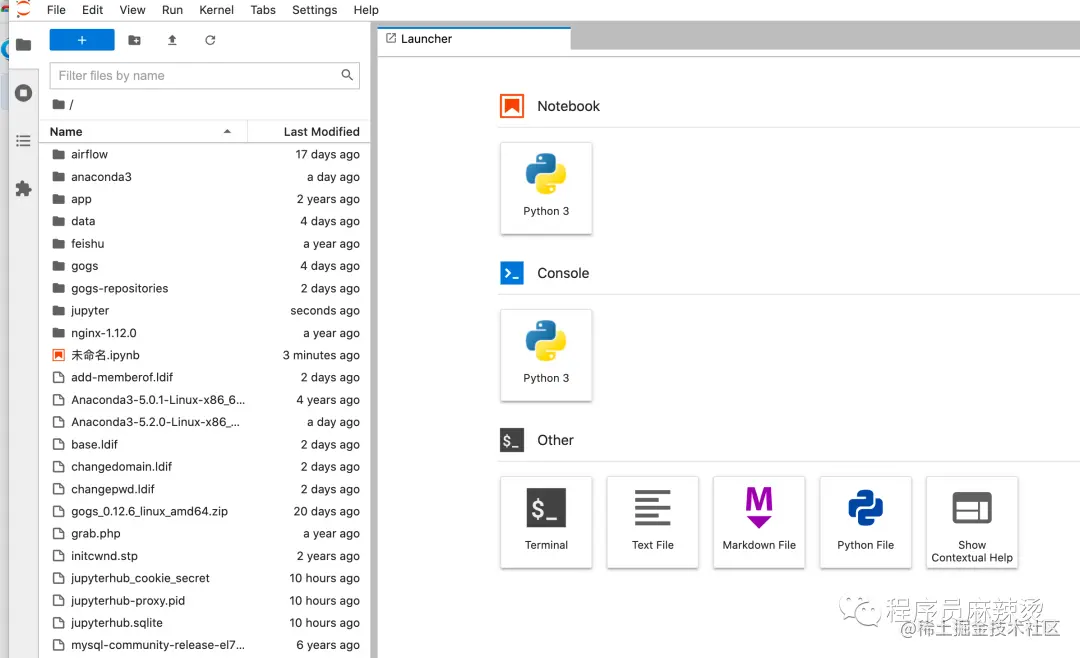Open the File menu

coord(56,10)
